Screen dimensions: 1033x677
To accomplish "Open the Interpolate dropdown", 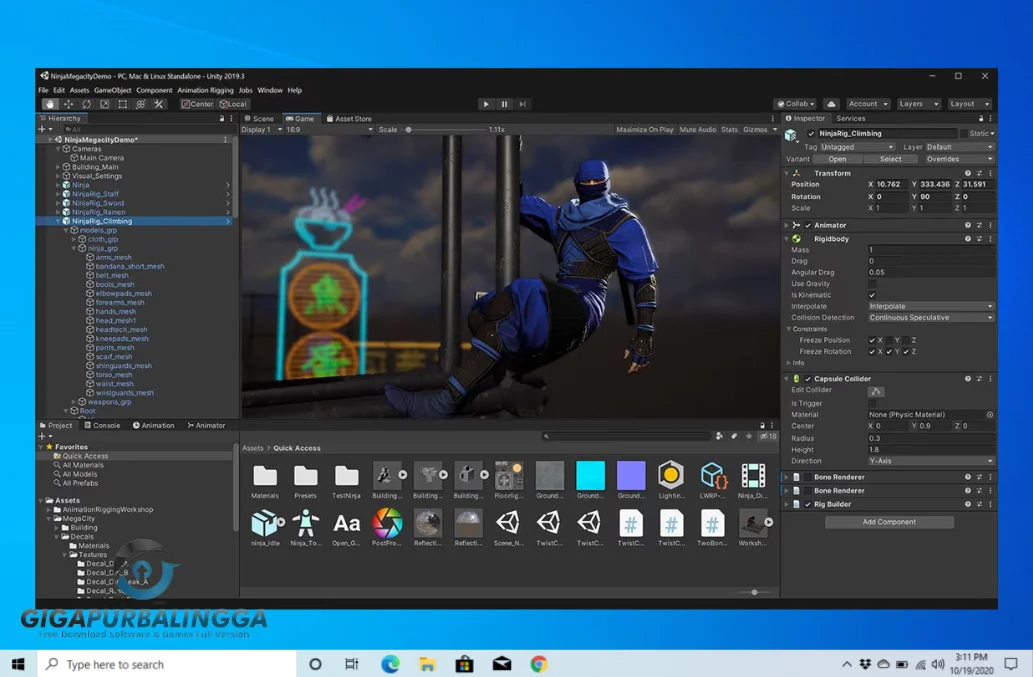I will coord(930,306).
